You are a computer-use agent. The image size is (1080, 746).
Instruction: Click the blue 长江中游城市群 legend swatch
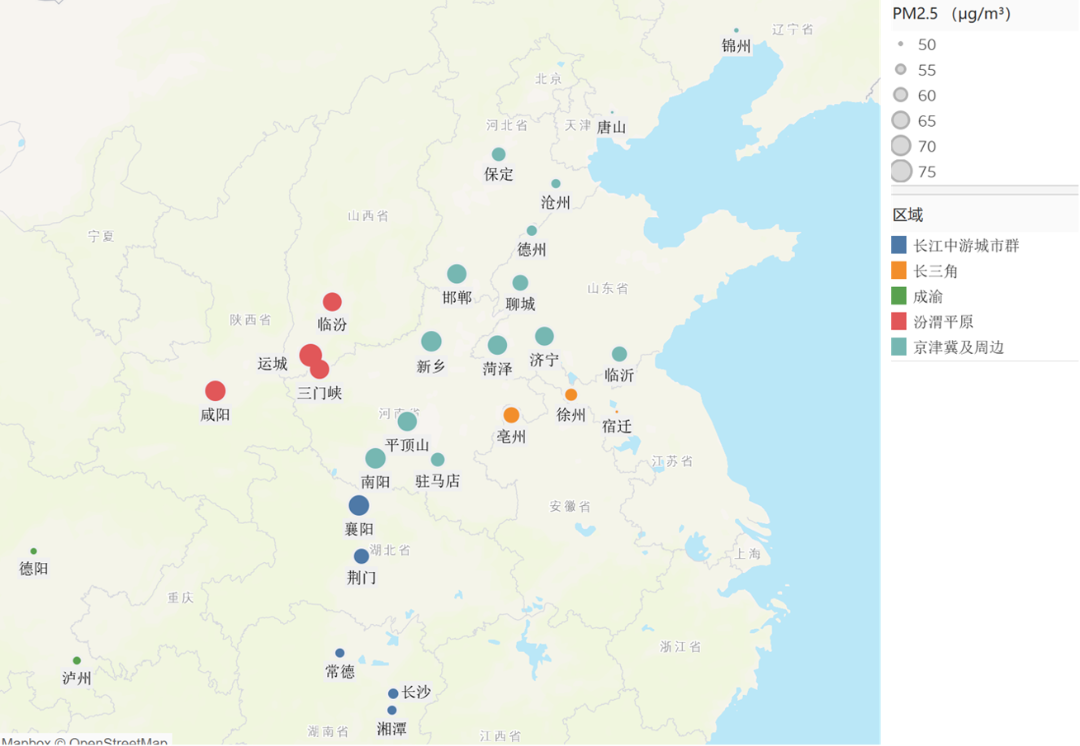[900, 245]
